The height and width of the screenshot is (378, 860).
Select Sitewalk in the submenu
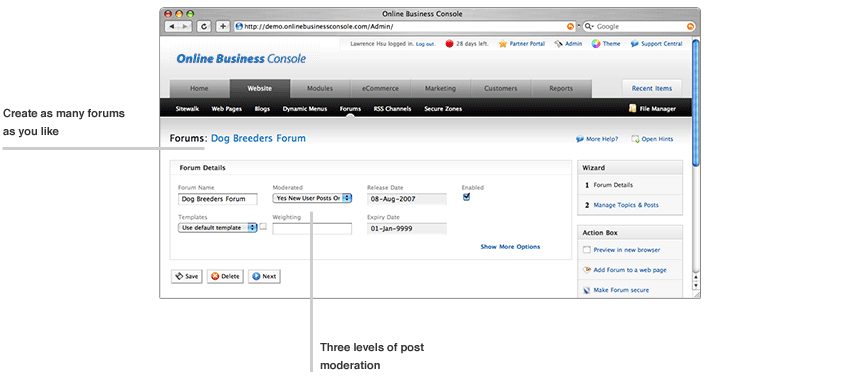point(187,109)
